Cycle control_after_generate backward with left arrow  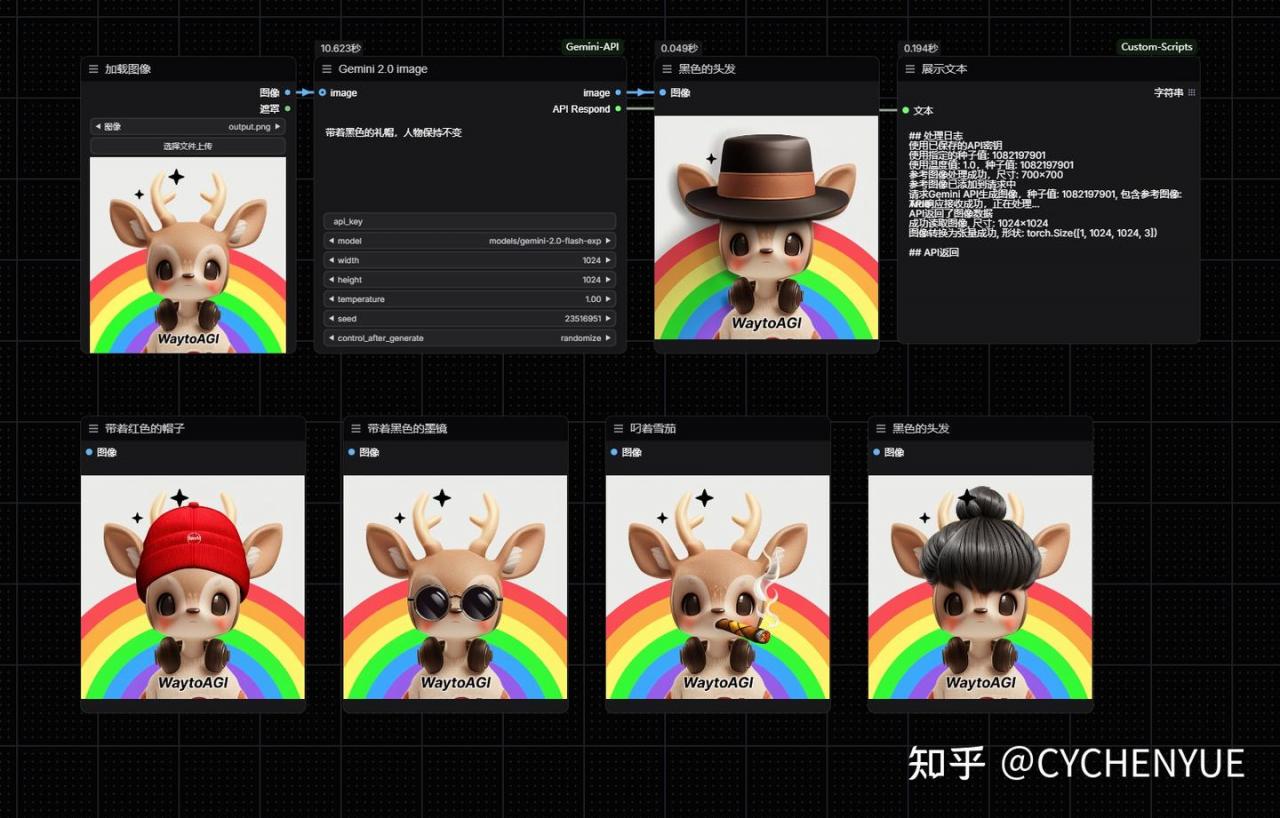pyautogui.click(x=331, y=338)
